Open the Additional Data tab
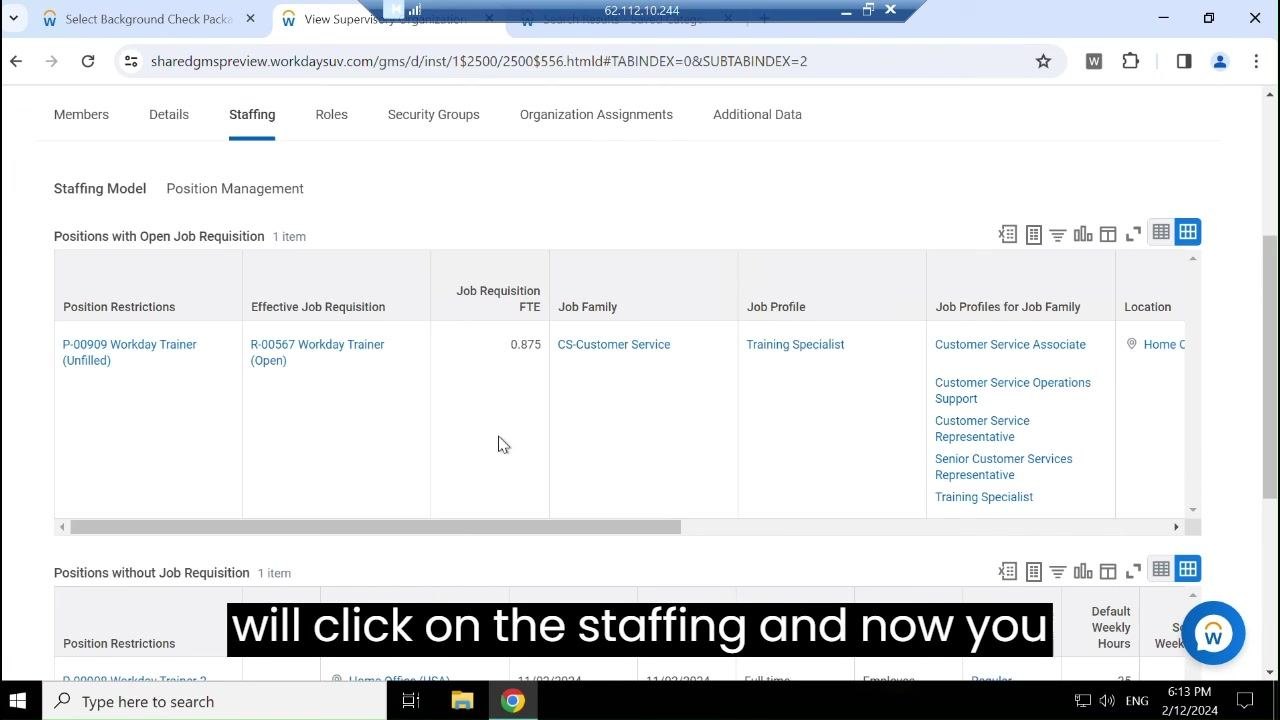 [x=757, y=114]
